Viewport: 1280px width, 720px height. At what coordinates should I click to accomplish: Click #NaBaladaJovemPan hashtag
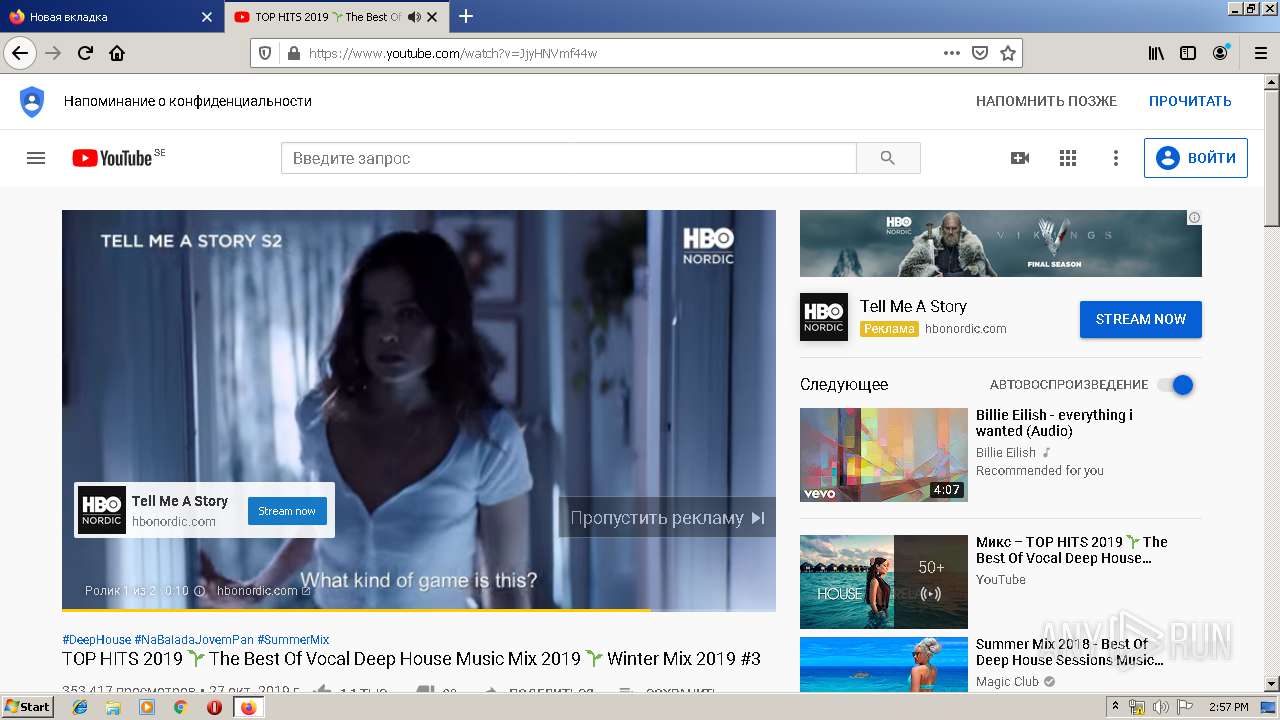point(194,640)
